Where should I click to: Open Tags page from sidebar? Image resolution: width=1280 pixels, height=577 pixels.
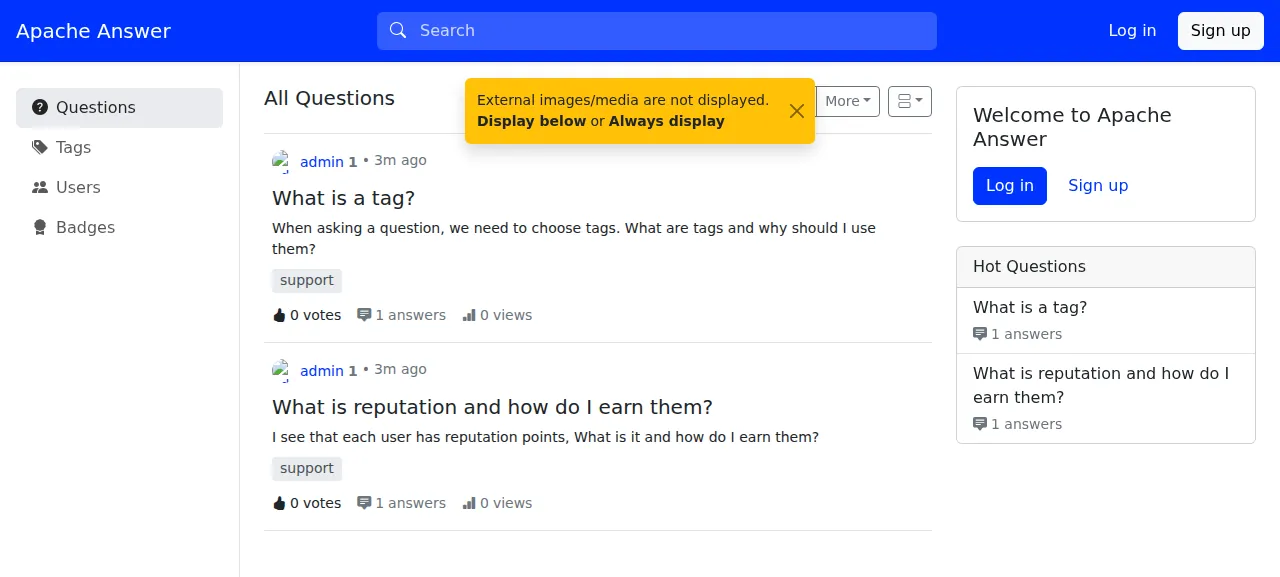coord(119,148)
